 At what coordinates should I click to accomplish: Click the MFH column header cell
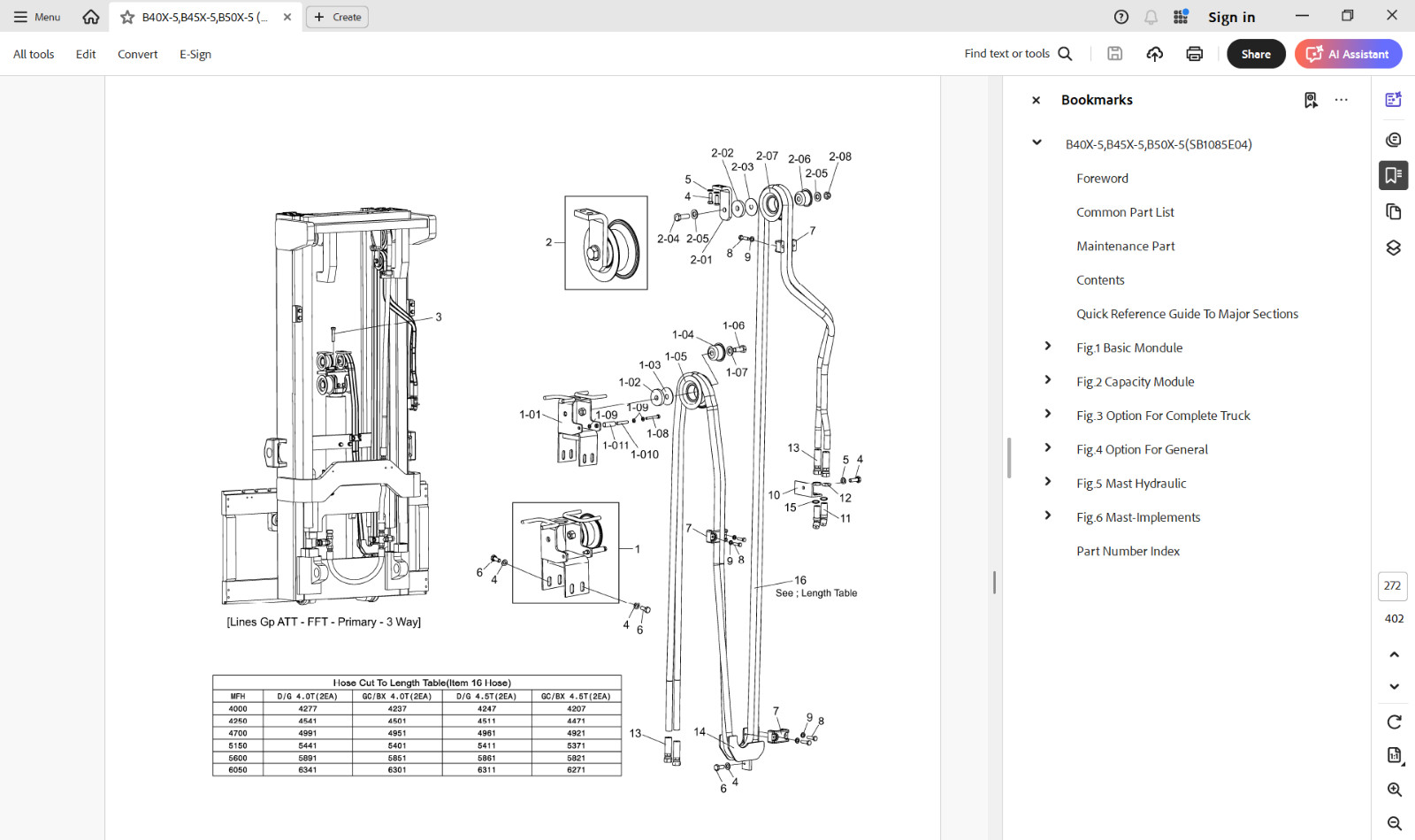tap(238, 697)
